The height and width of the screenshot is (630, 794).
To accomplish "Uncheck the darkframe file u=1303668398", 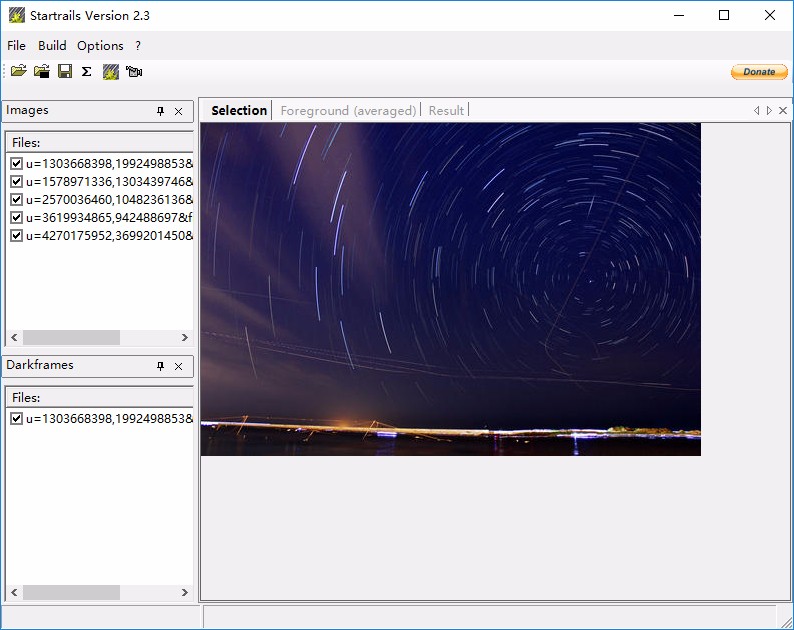I will 16,419.
